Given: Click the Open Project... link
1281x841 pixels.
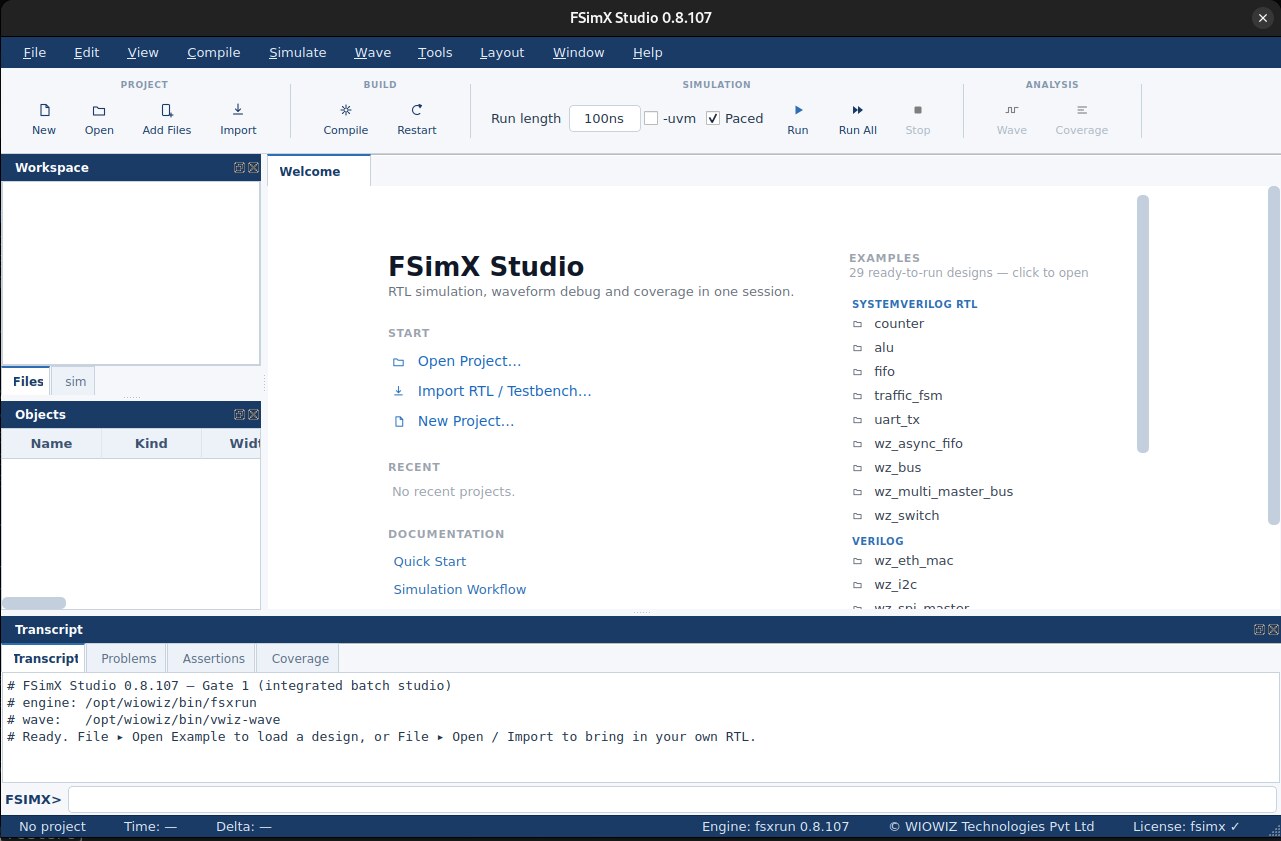Looking at the screenshot, I should pos(469,361).
